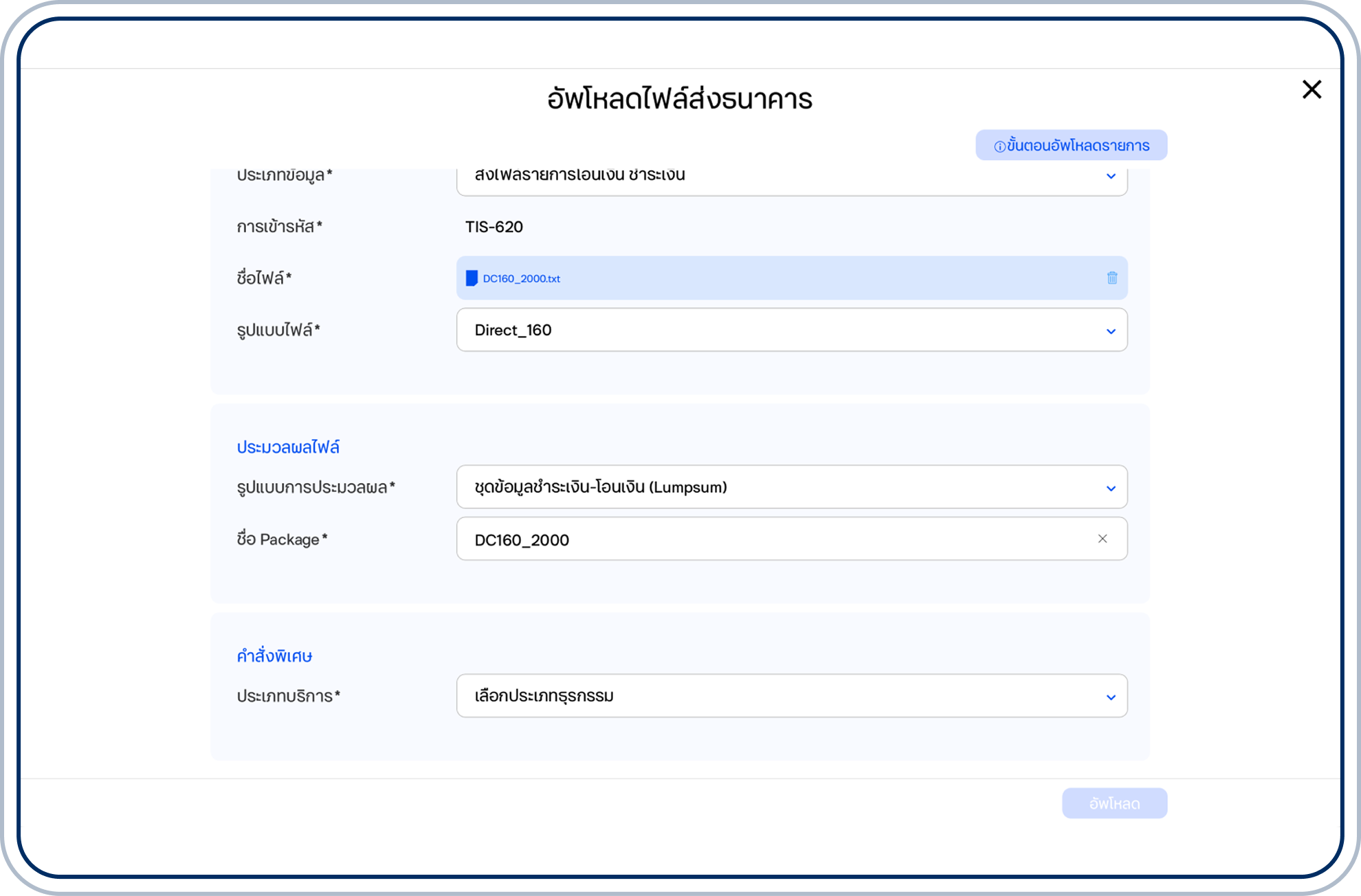Click chevron arrow of เลือกประเภทธุรกรรม field
Screen dimensions: 1361x896
tap(1110, 697)
